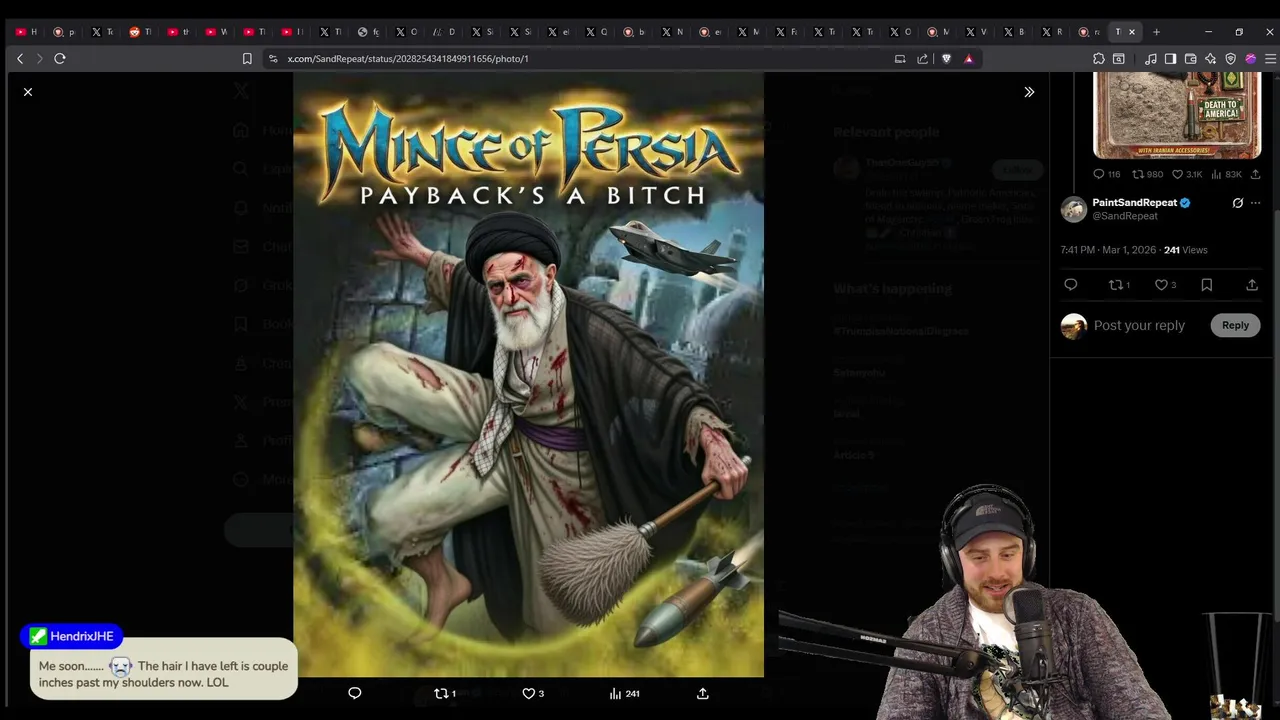Screen dimensions: 1280x720
Task: Click the Grok explain icon beside the tweet
Action: [1238, 203]
